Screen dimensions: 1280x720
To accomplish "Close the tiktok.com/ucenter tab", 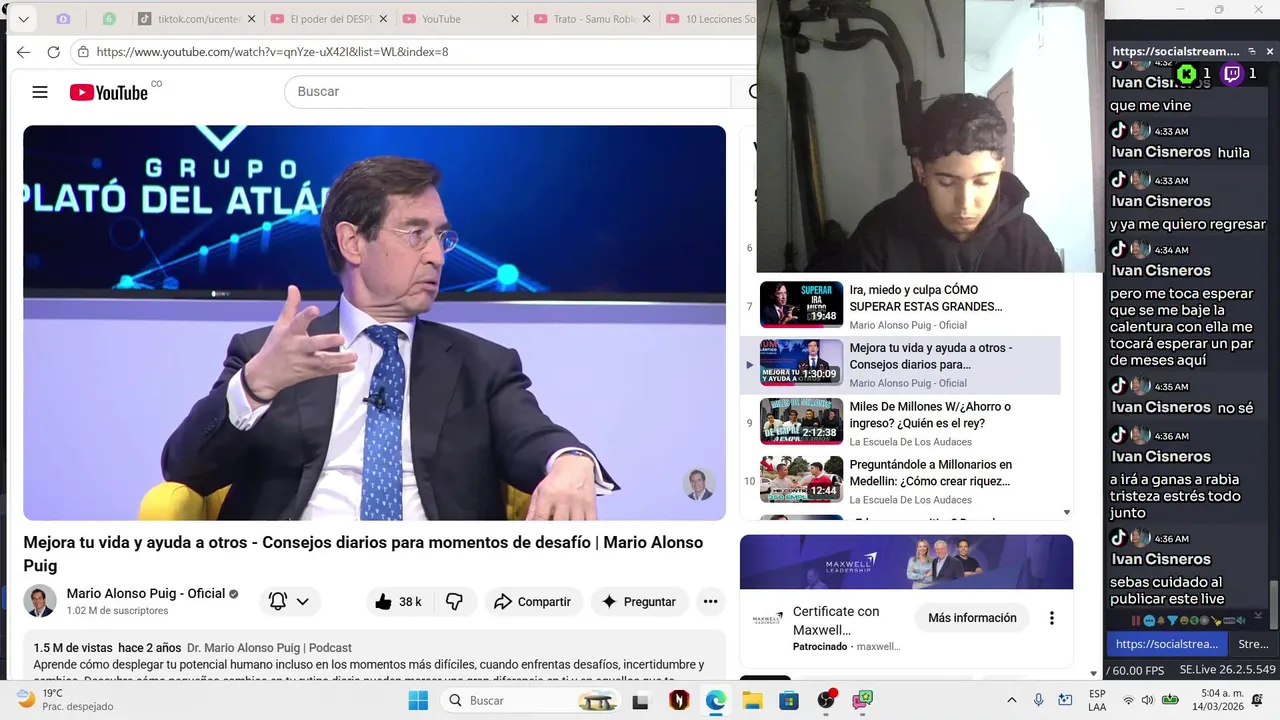I will click(x=251, y=19).
